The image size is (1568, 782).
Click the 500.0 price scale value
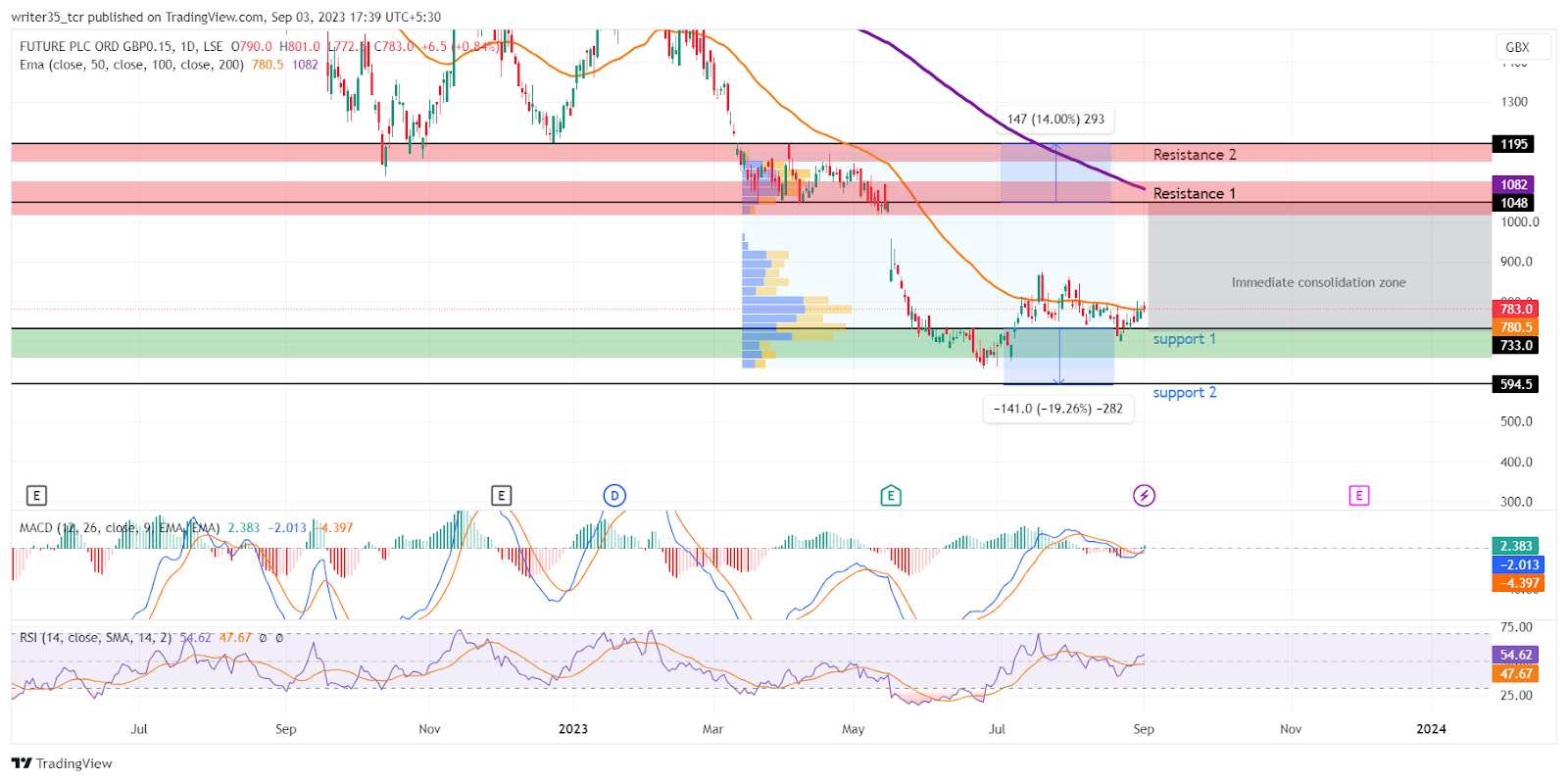[1516, 421]
